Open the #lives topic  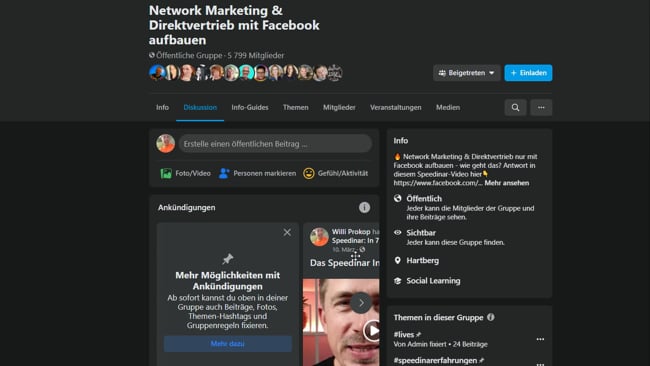click(404, 334)
